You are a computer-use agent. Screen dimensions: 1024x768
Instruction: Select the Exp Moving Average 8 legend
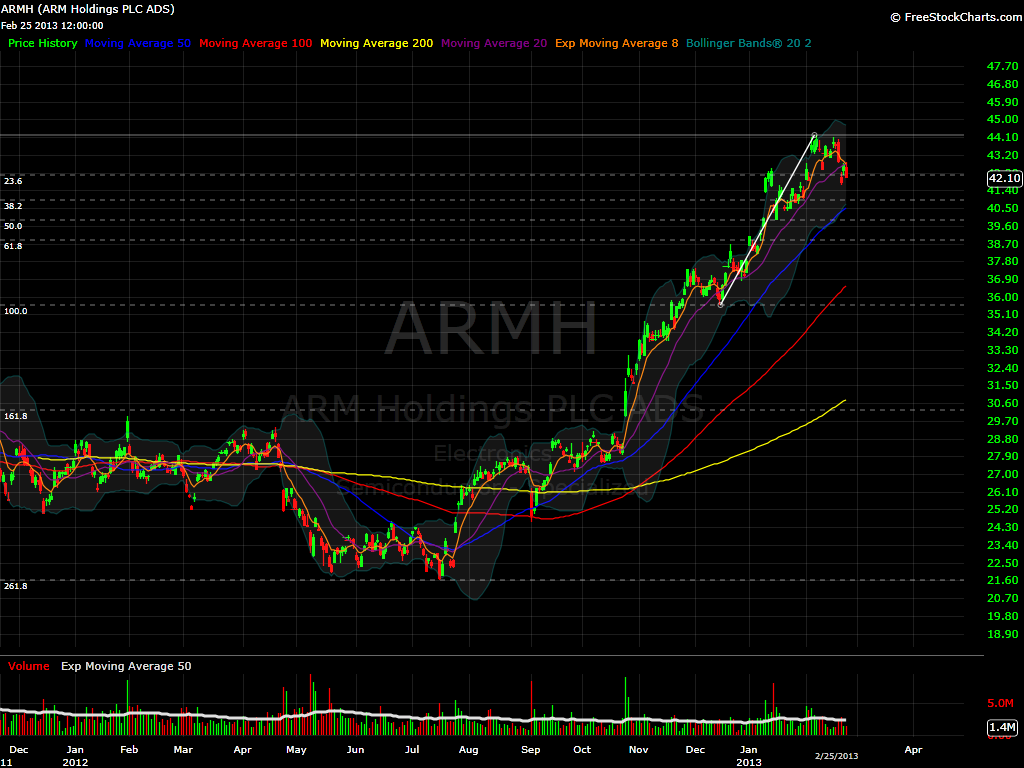click(616, 43)
